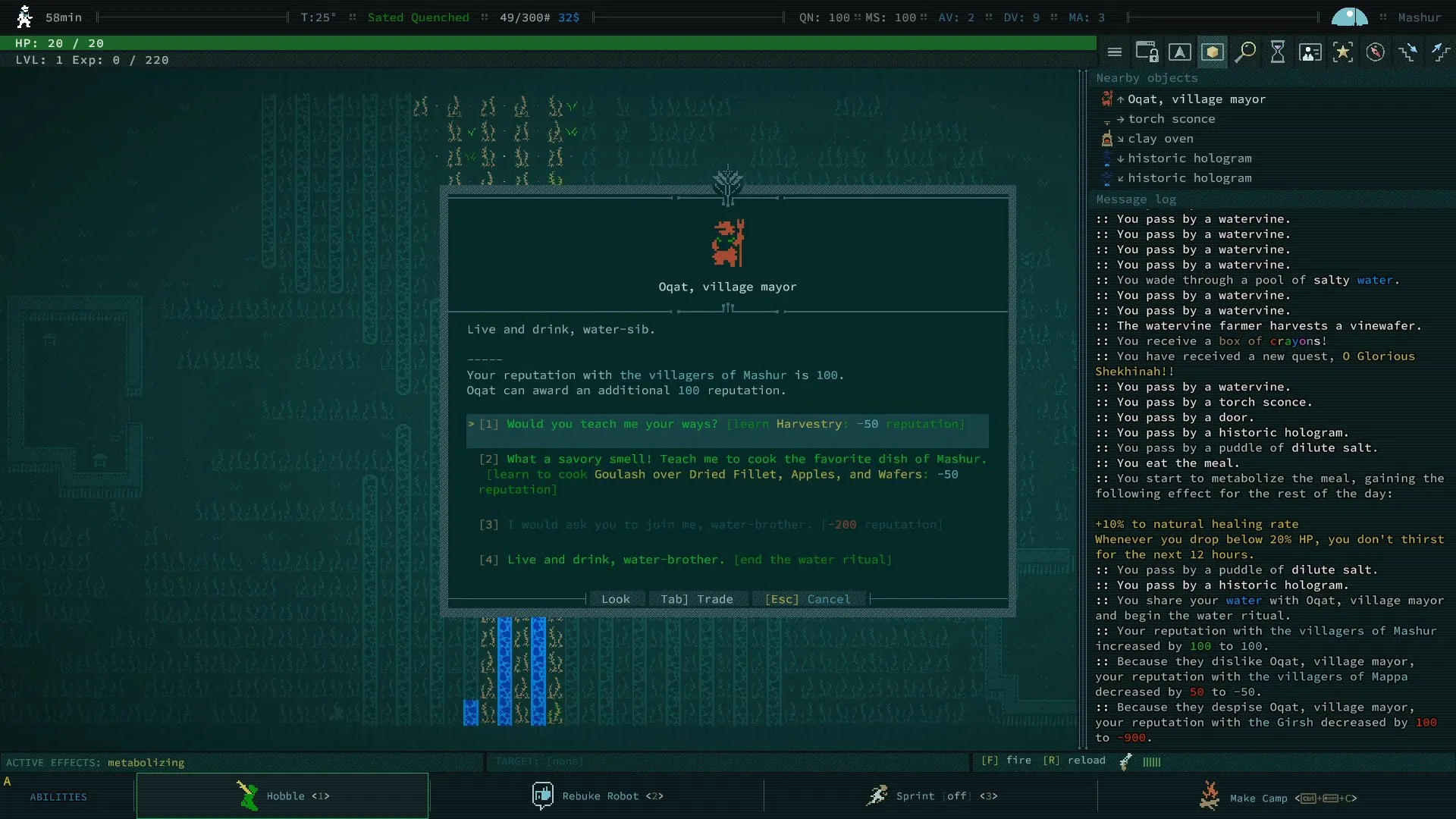Click the ascend stairs icon
The height and width of the screenshot is (819, 1456).
(1440, 52)
